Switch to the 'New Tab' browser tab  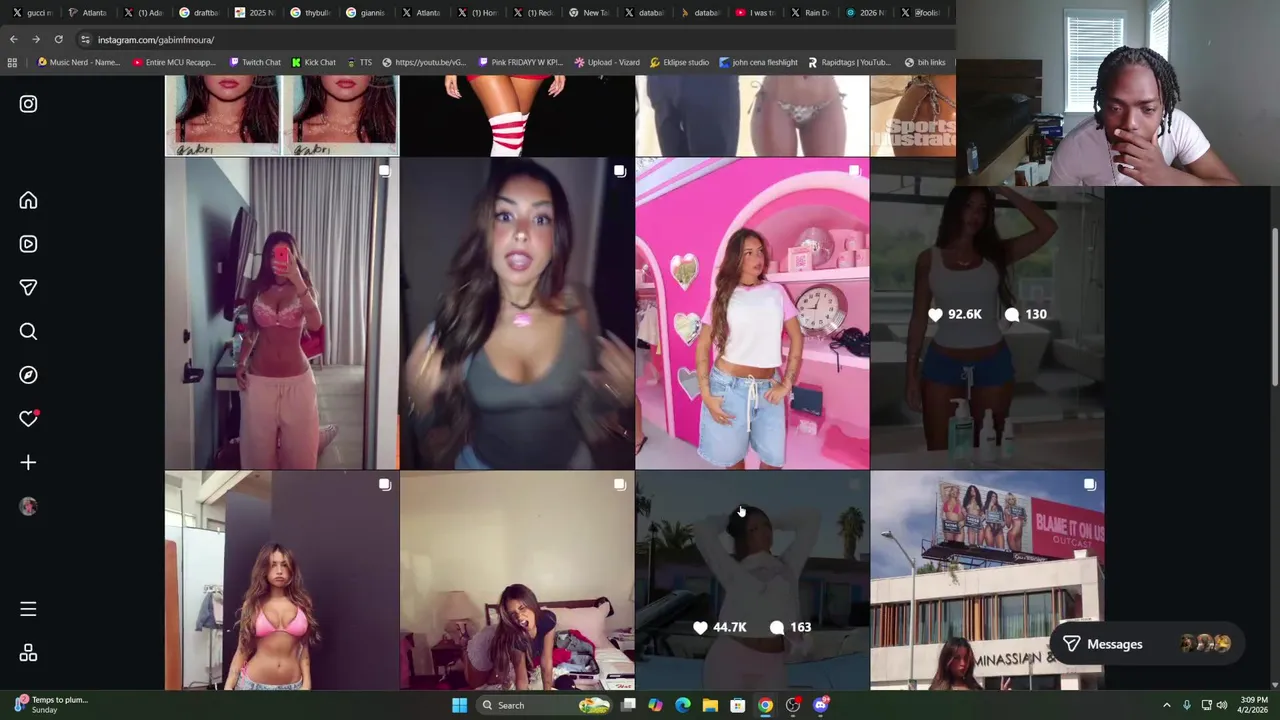[x=589, y=13]
